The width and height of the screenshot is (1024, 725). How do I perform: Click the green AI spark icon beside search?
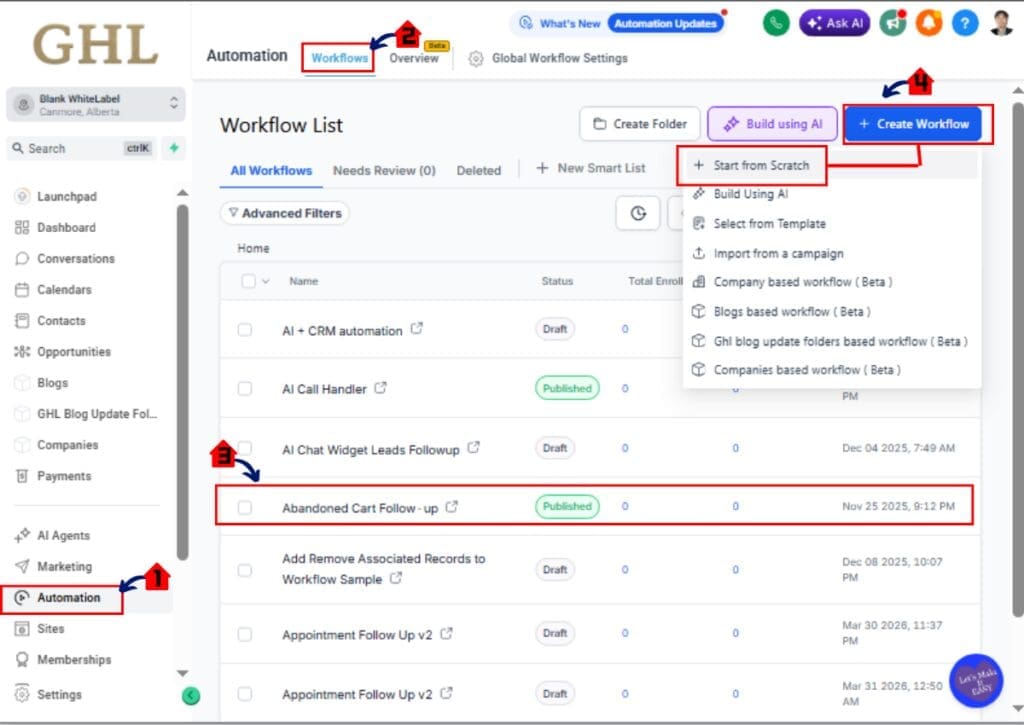[172, 148]
